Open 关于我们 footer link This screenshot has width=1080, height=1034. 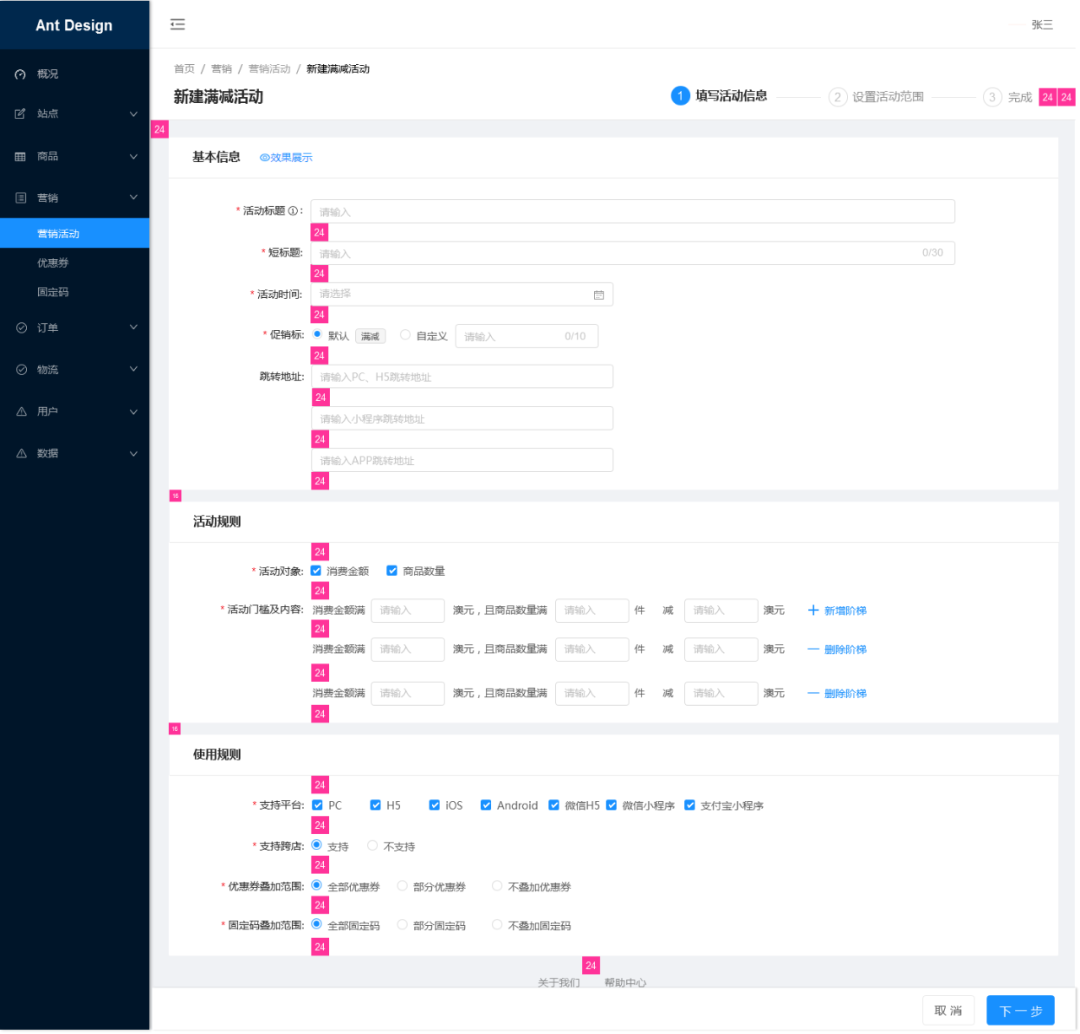[x=559, y=983]
